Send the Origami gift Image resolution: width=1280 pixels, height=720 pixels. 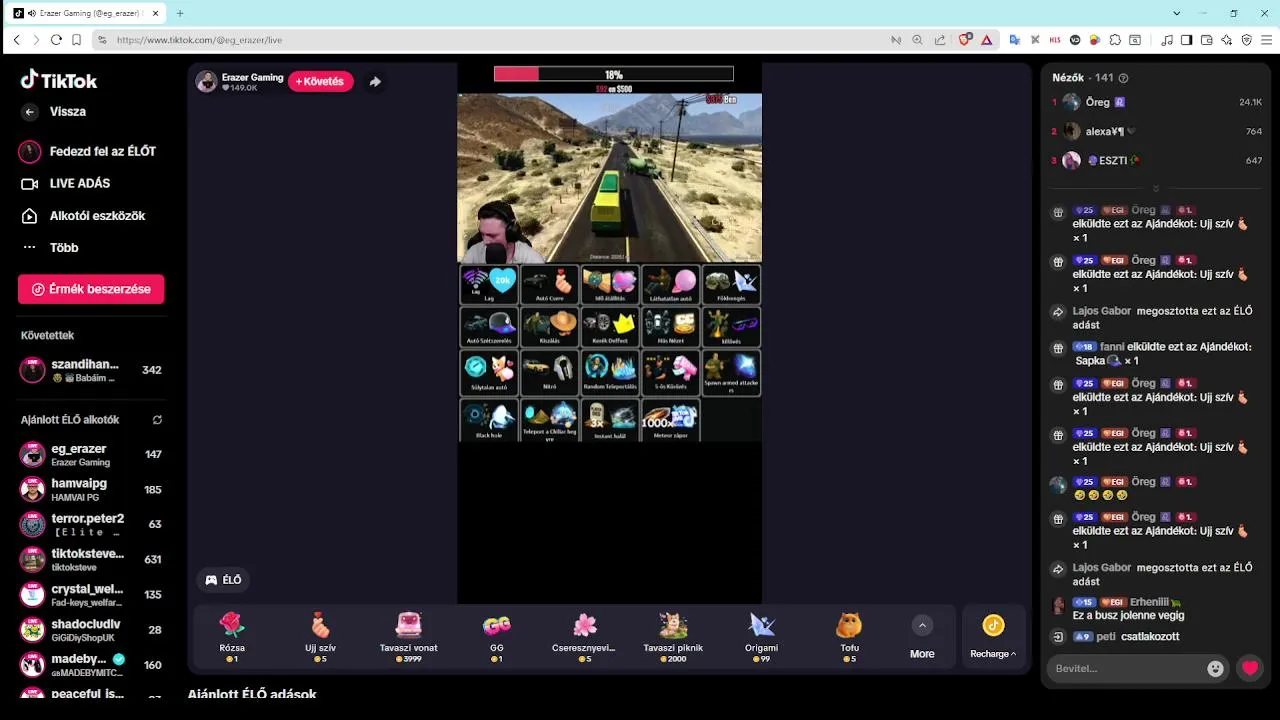[x=761, y=636]
